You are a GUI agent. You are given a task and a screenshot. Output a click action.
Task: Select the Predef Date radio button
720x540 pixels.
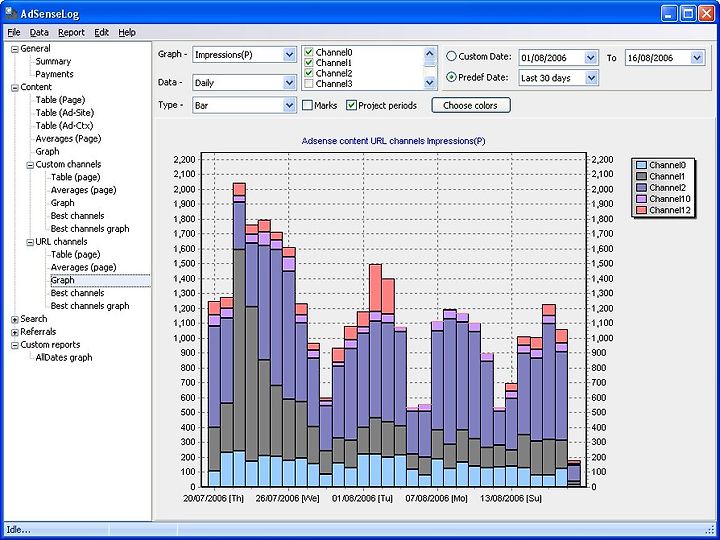[x=451, y=77]
